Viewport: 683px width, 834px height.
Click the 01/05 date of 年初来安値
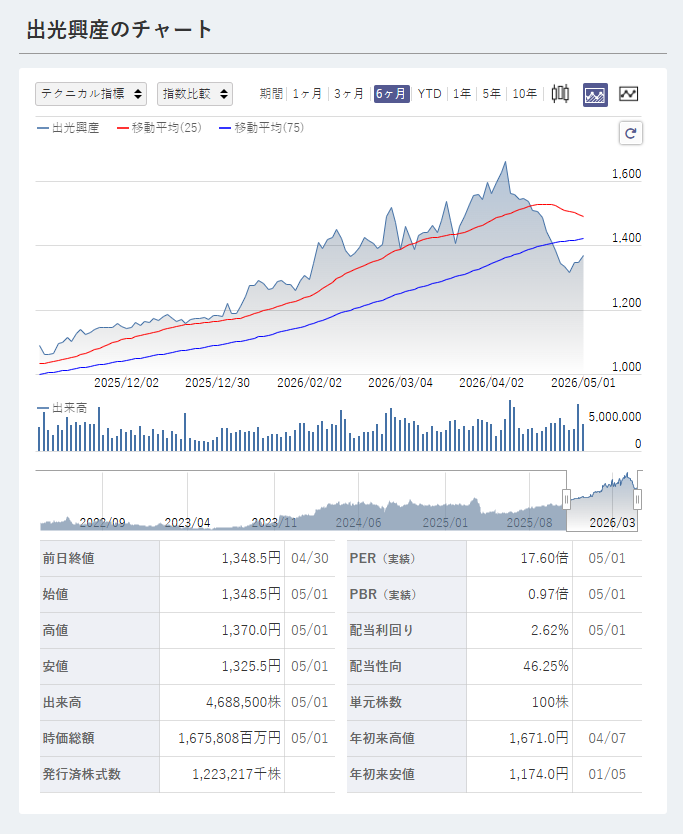[x=607, y=774]
